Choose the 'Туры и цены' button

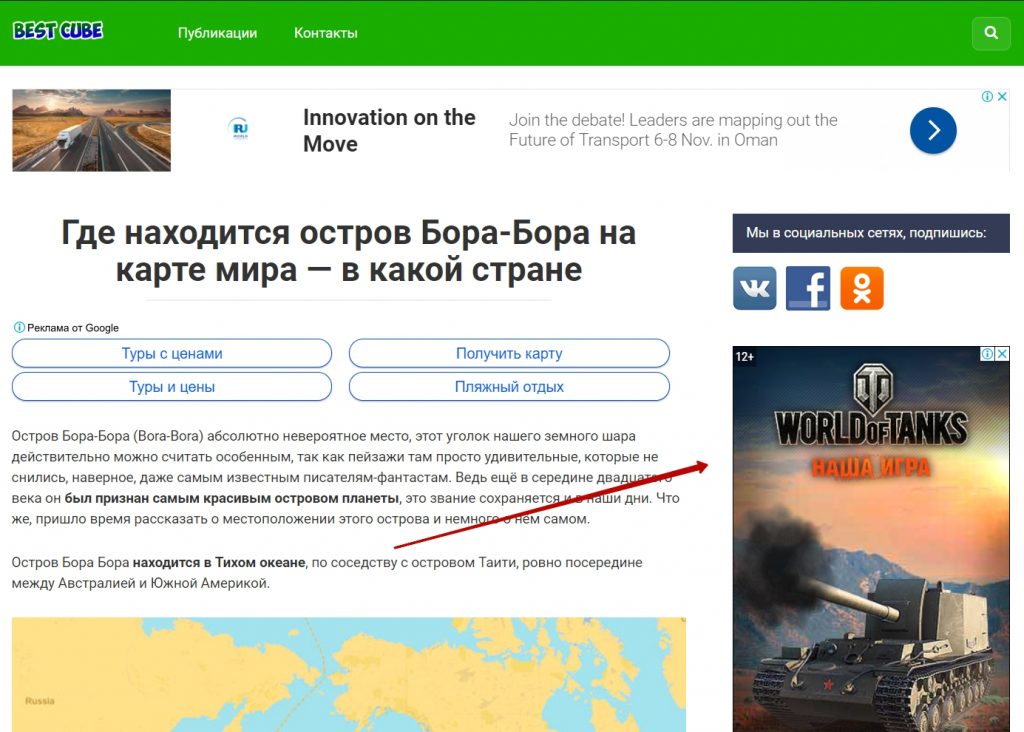(171, 386)
